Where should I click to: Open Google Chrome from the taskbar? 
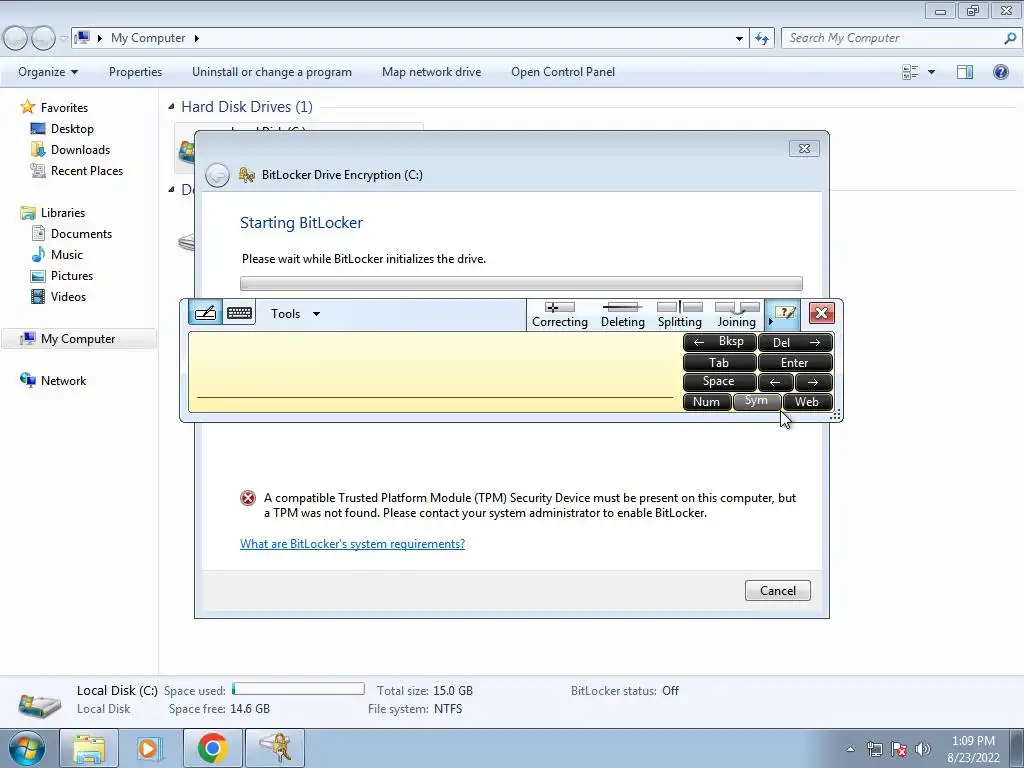(212, 748)
